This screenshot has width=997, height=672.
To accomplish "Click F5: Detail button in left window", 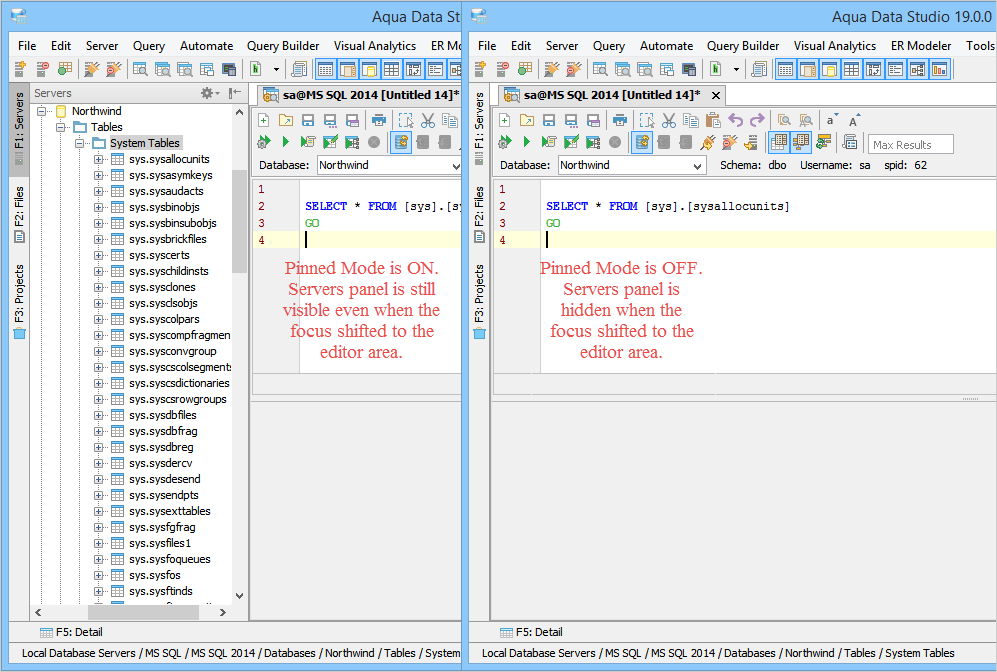I will (x=71, y=632).
